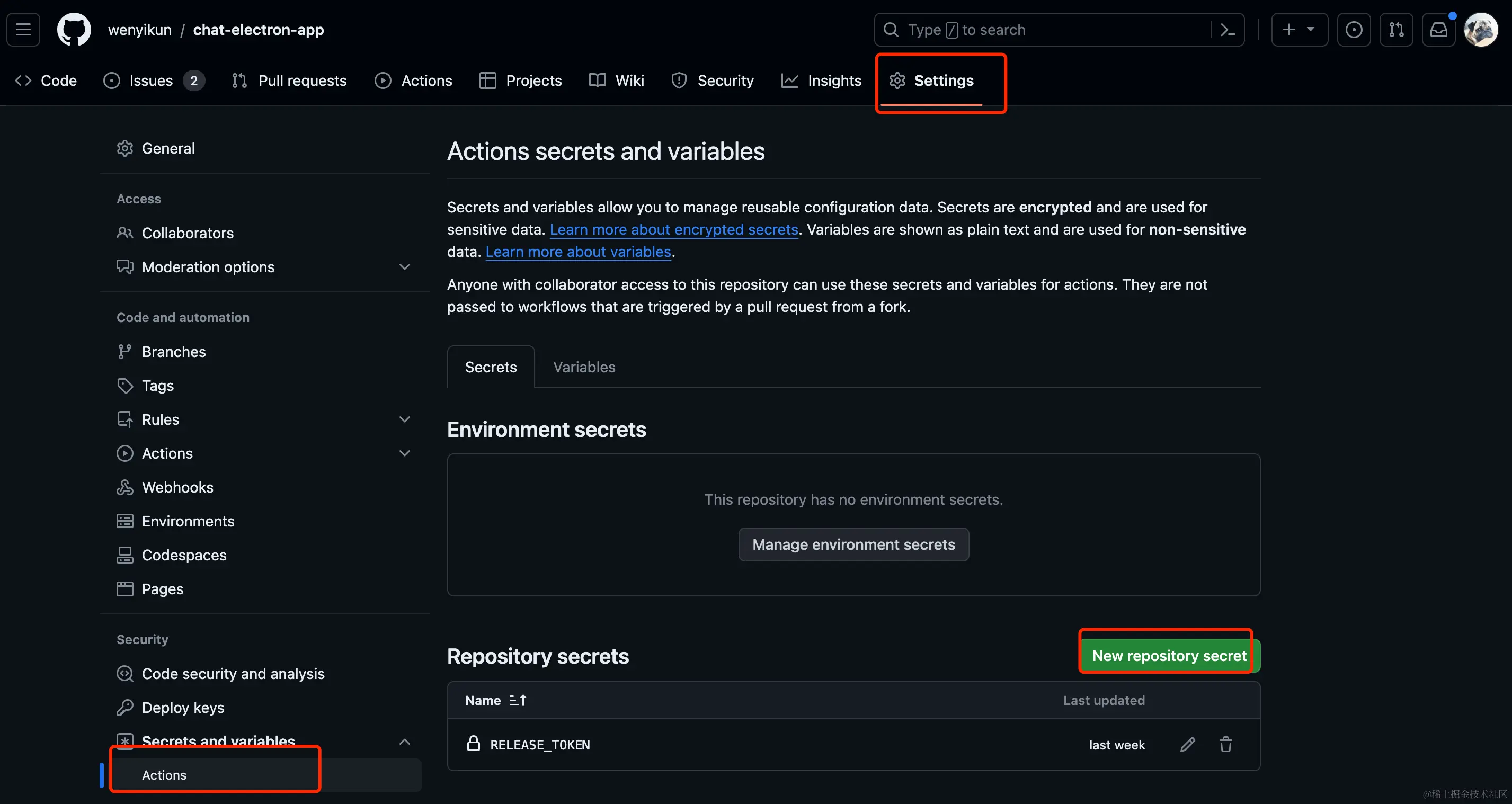Viewport: 1512px width, 804px height.
Task: Open the command palette icon in search bar
Action: pyautogui.click(x=1228, y=29)
